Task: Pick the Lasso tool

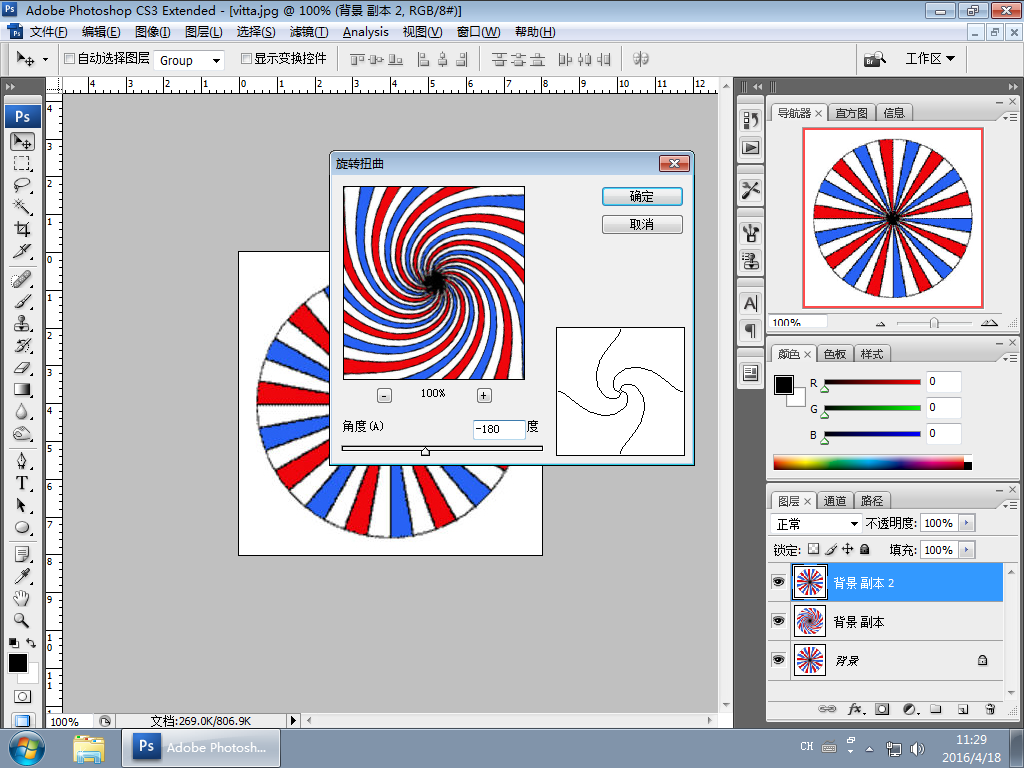Action: coord(22,185)
